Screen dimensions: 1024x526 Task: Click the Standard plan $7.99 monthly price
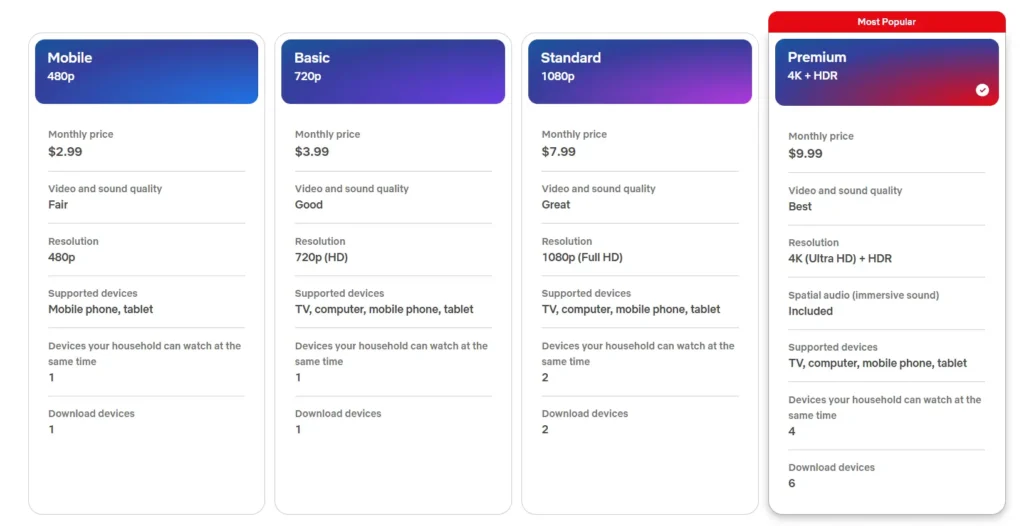click(x=559, y=152)
